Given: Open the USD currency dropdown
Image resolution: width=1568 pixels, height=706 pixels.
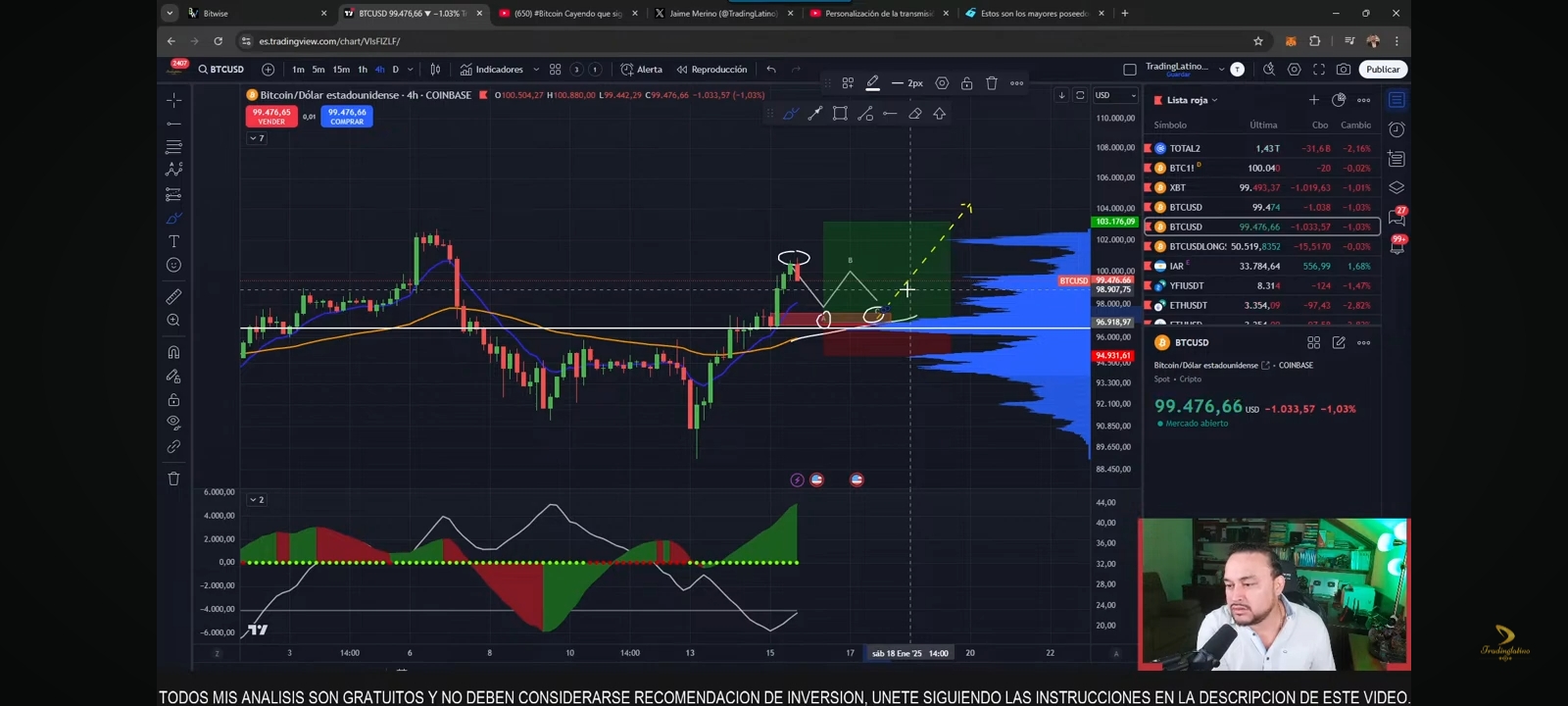Looking at the screenshot, I should [x=1115, y=95].
